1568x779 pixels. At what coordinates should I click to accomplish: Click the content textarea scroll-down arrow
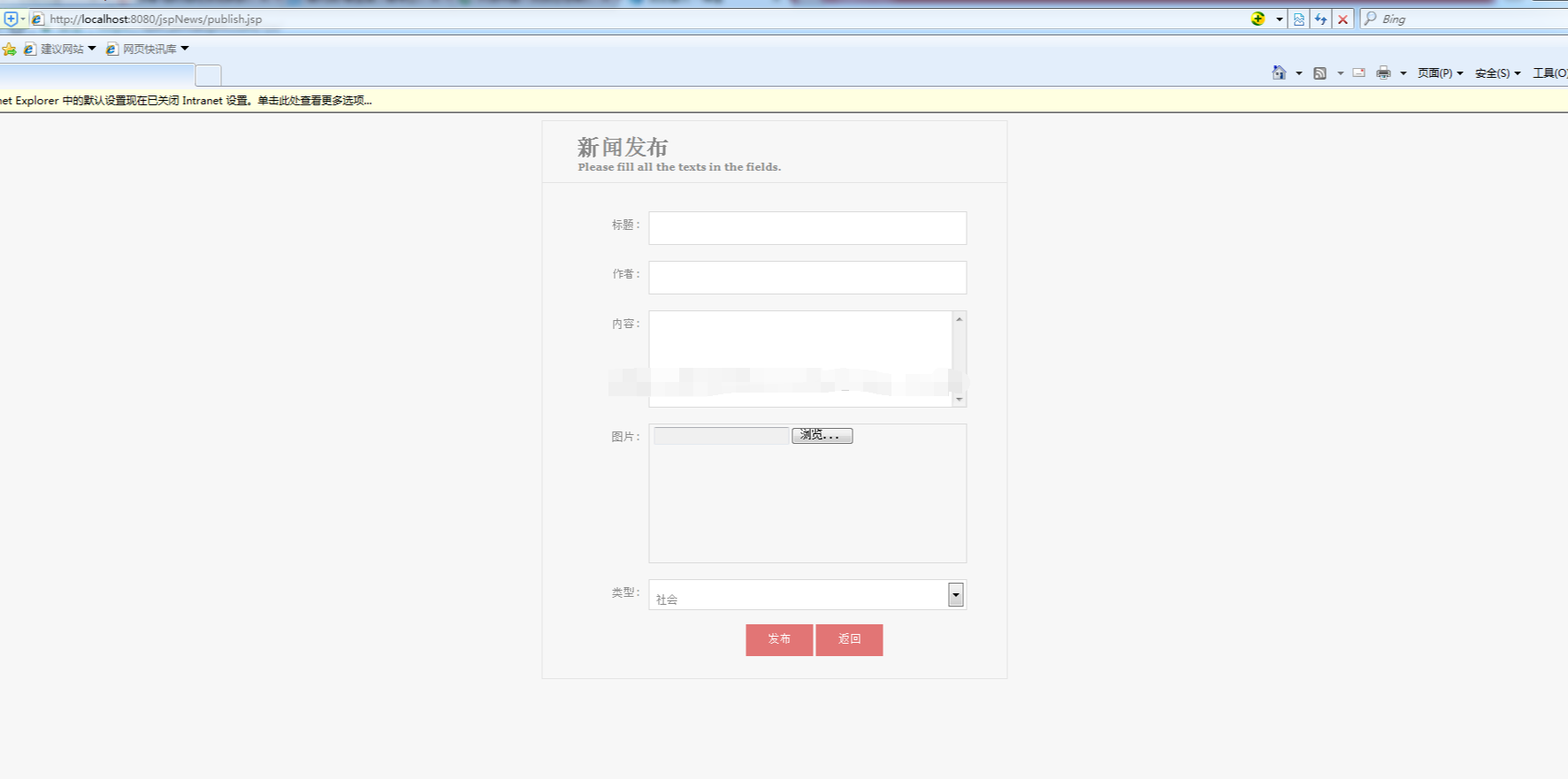[959, 399]
